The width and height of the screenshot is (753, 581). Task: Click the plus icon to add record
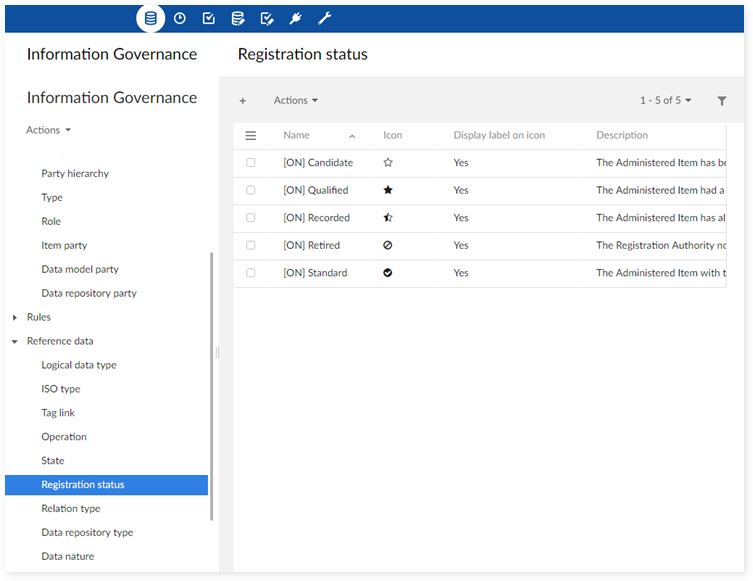click(243, 101)
